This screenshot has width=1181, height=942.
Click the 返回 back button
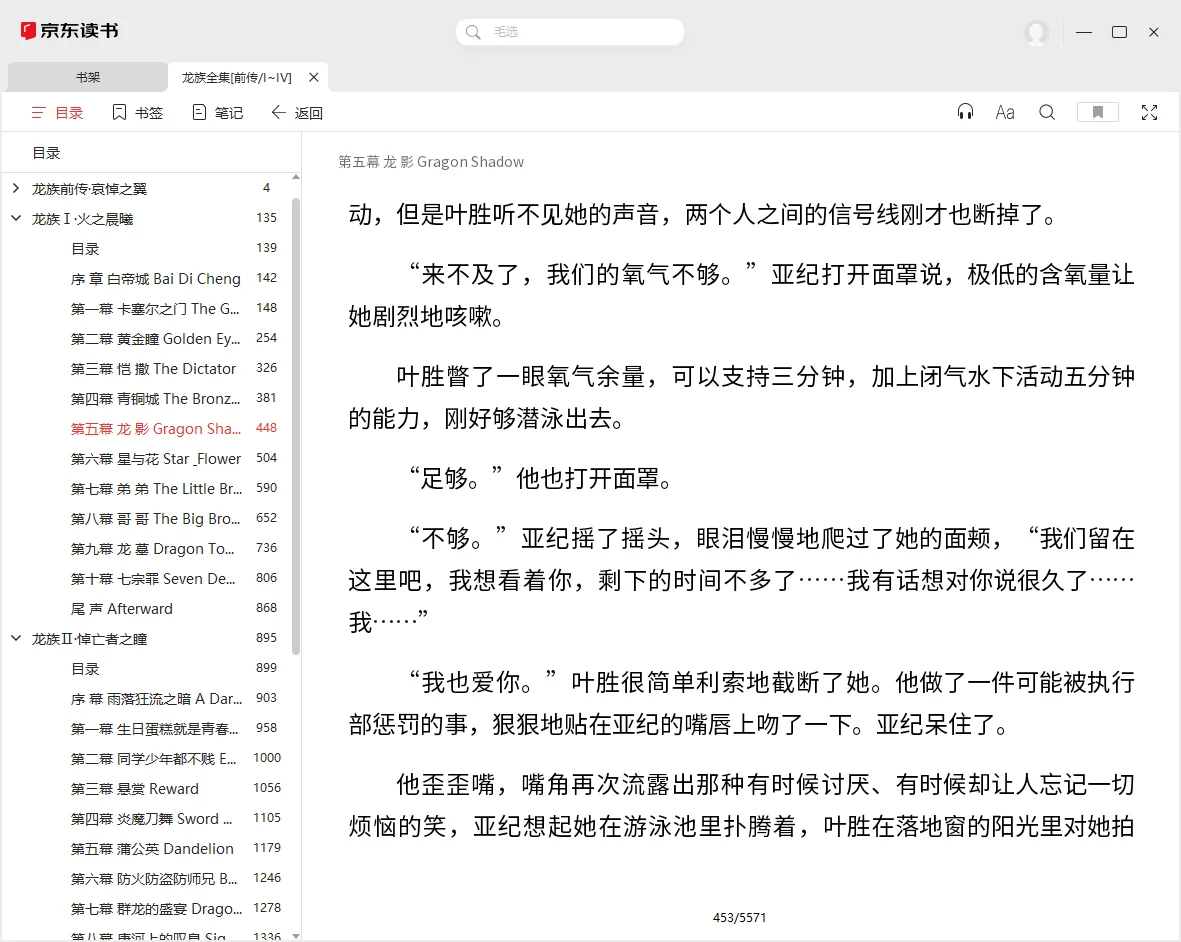point(297,112)
